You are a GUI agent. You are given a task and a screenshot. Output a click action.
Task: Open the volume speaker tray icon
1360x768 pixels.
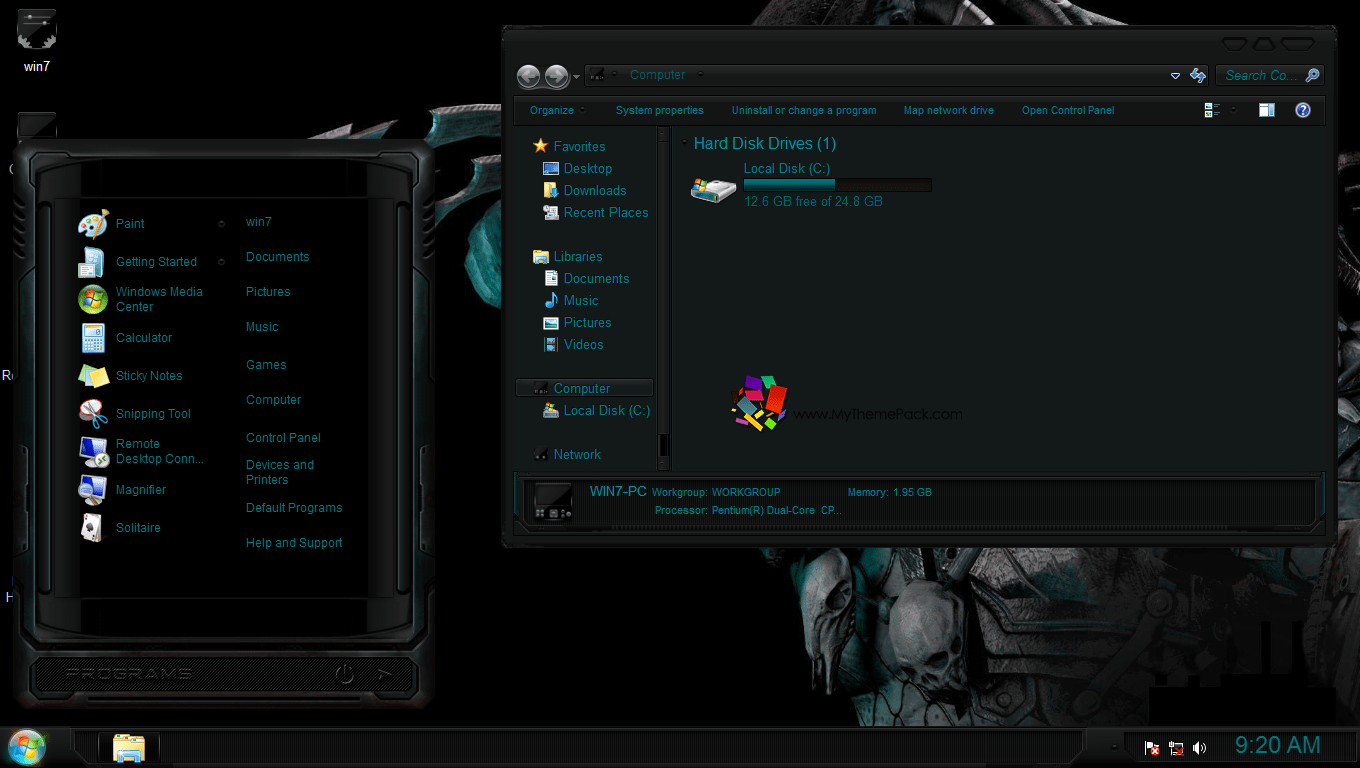1199,748
